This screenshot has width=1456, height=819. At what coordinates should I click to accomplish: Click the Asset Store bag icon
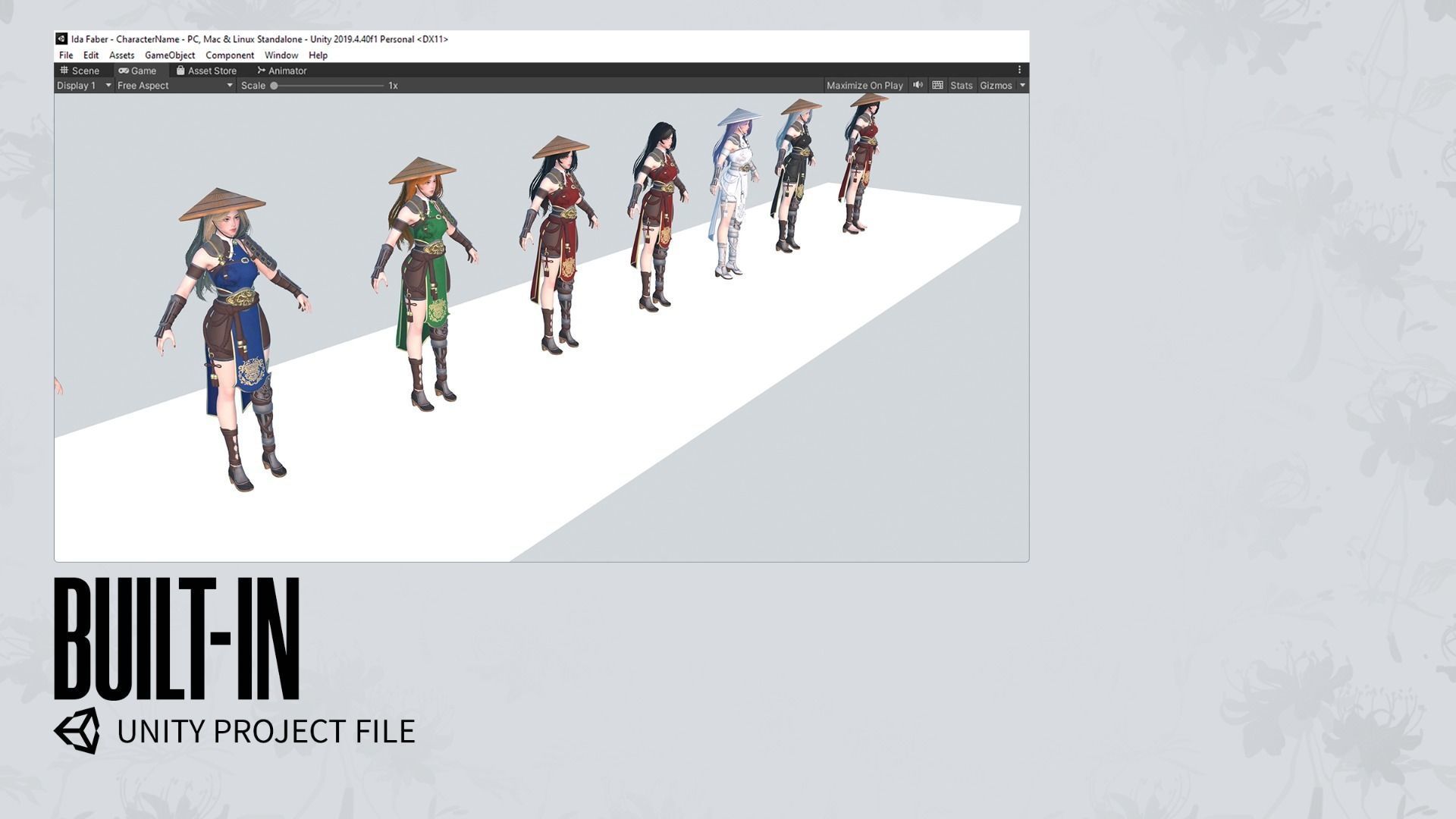tap(180, 71)
